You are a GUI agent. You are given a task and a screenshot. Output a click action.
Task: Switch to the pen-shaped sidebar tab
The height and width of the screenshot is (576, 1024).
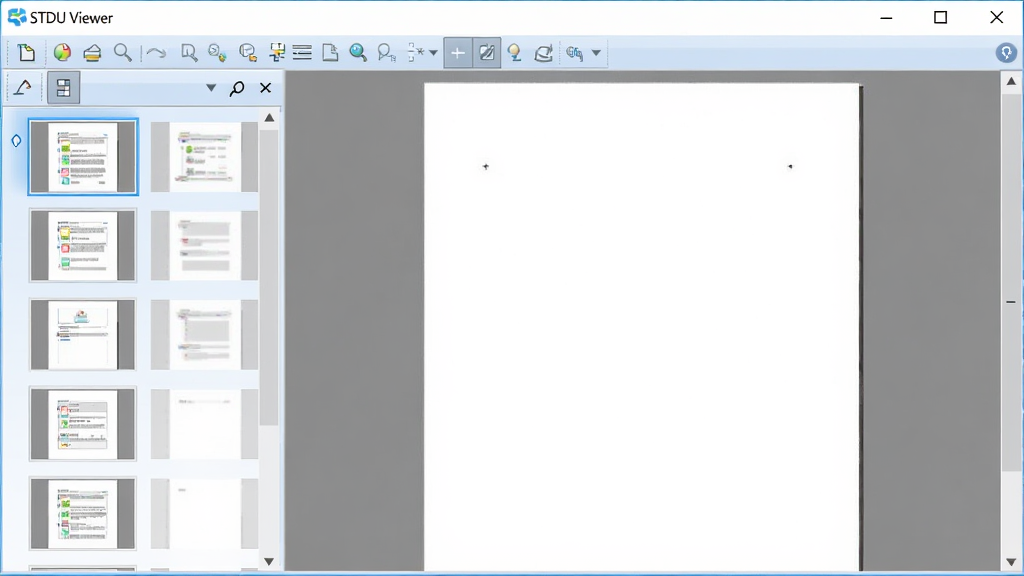click(23, 88)
